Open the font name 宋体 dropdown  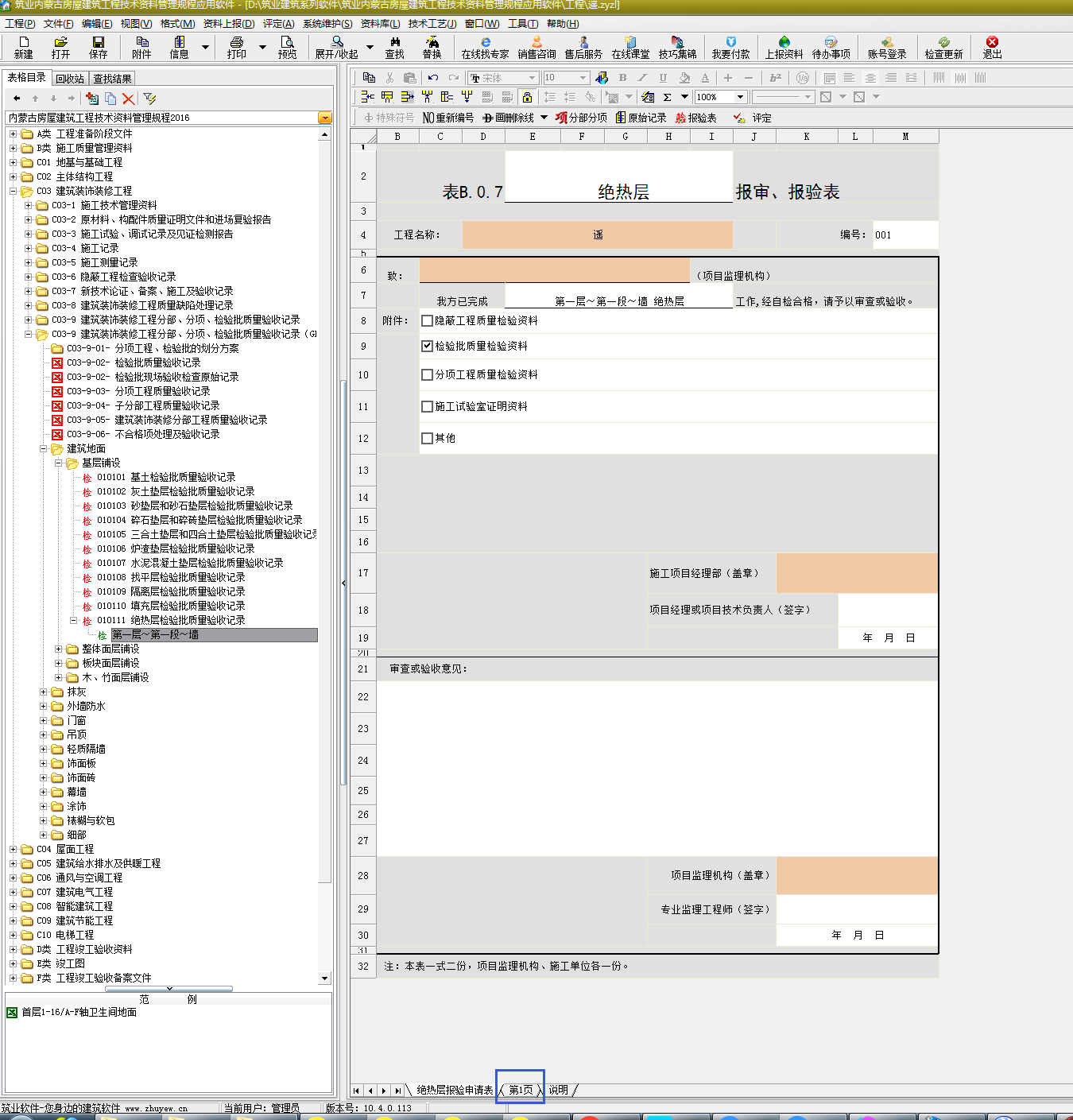point(532,78)
